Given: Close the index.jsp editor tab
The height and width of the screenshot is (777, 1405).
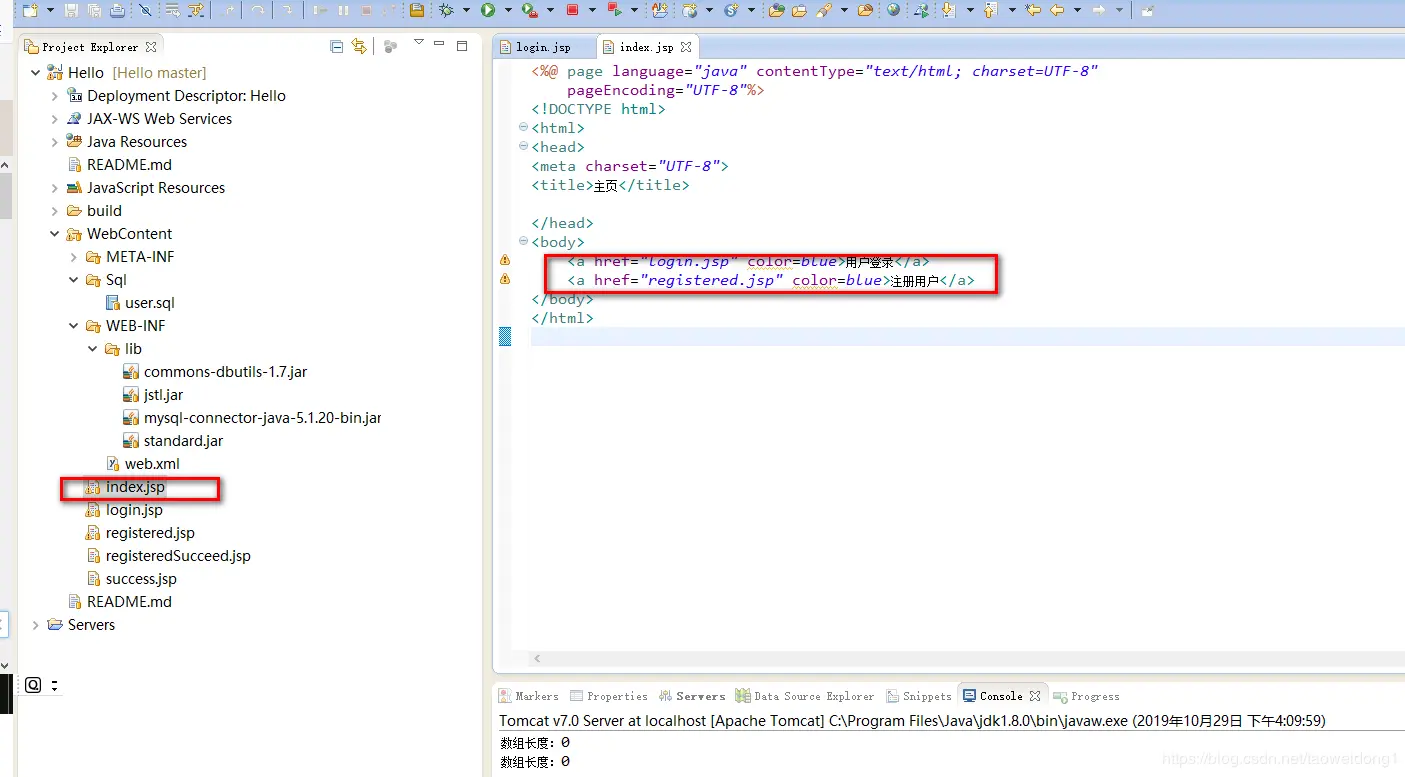Looking at the screenshot, I should [x=685, y=47].
